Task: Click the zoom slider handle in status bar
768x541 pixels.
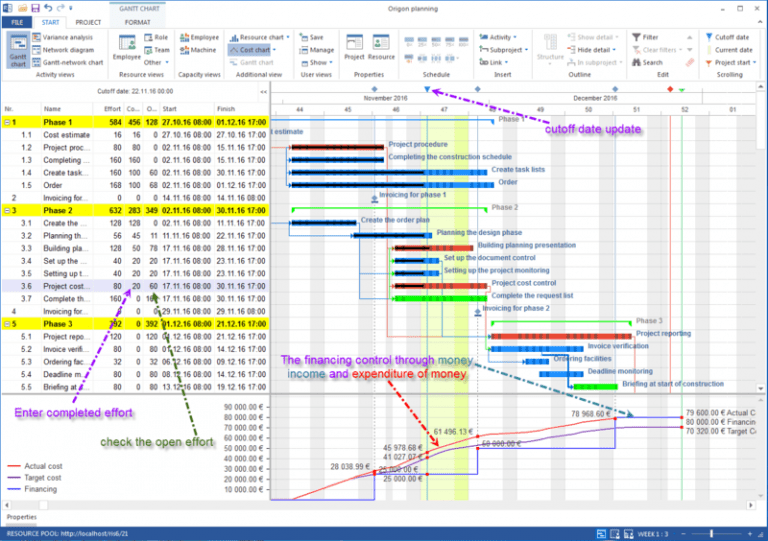Action: [x=711, y=534]
